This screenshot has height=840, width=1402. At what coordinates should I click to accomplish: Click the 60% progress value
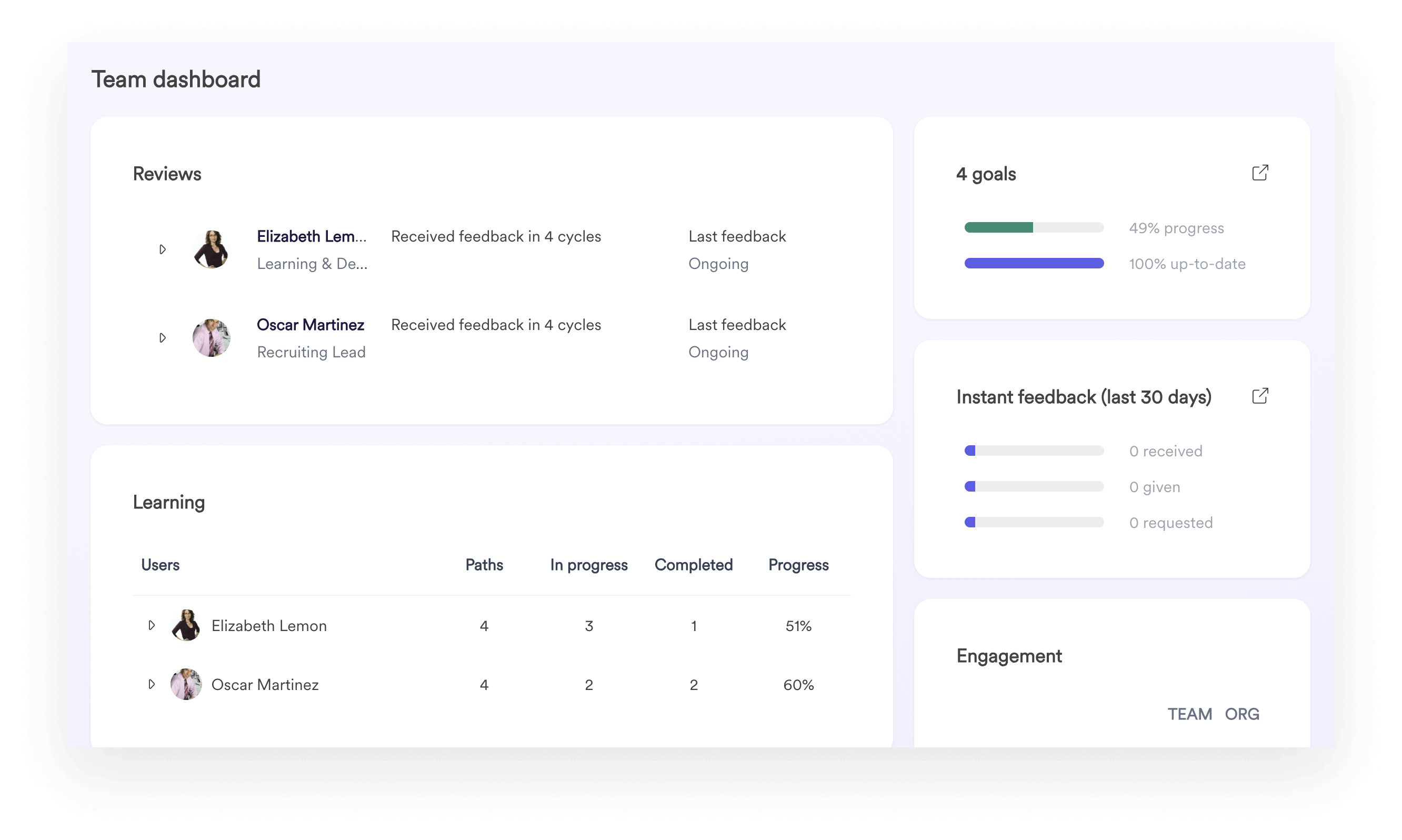[798, 684]
